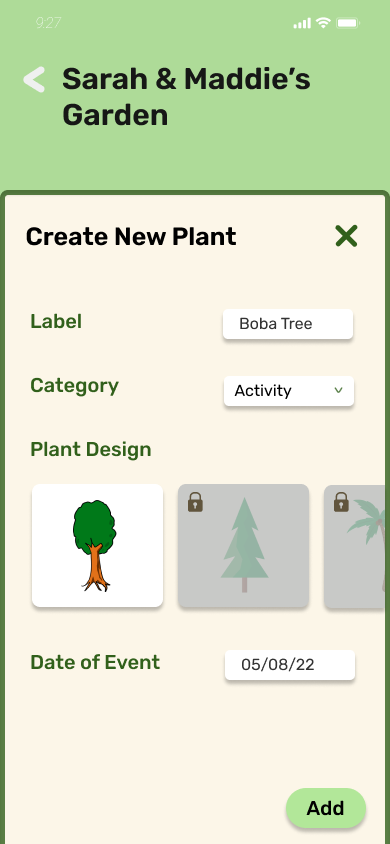Tap the Category label text
Viewport: 390px width, 844px height.
click(x=74, y=386)
